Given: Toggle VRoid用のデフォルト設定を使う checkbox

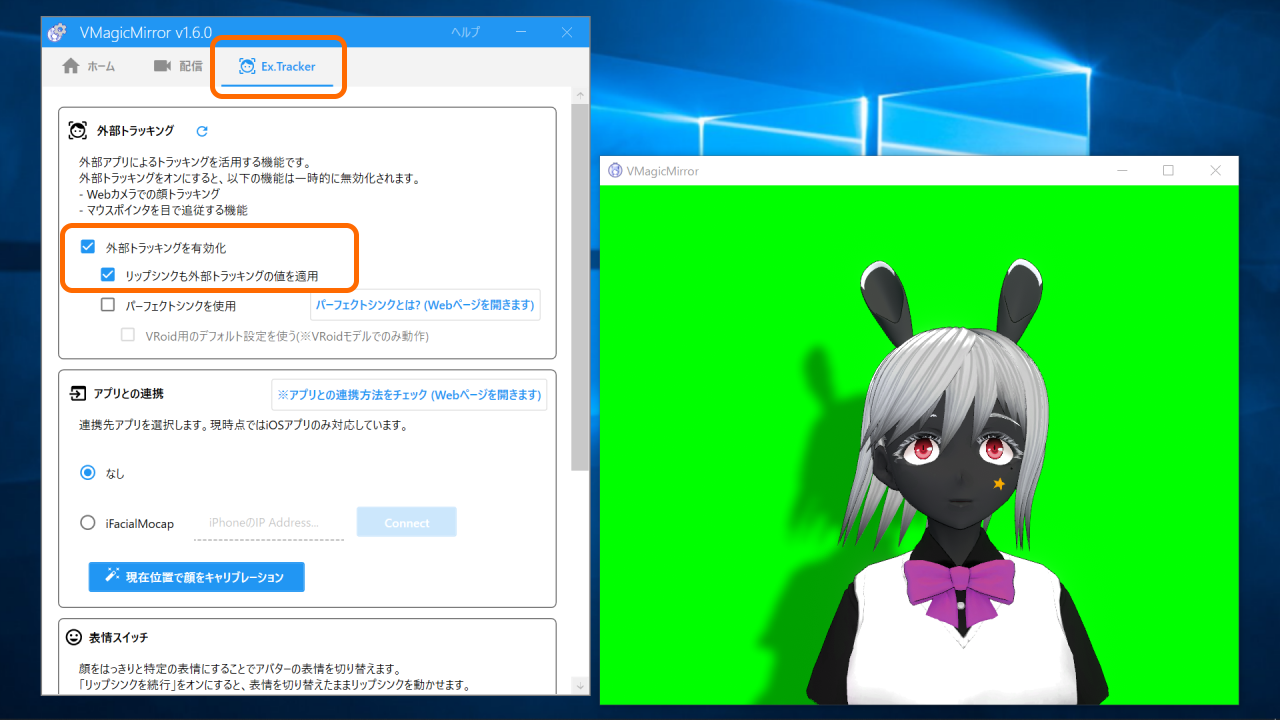Looking at the screenshot, I should click(x=128, y=336).
